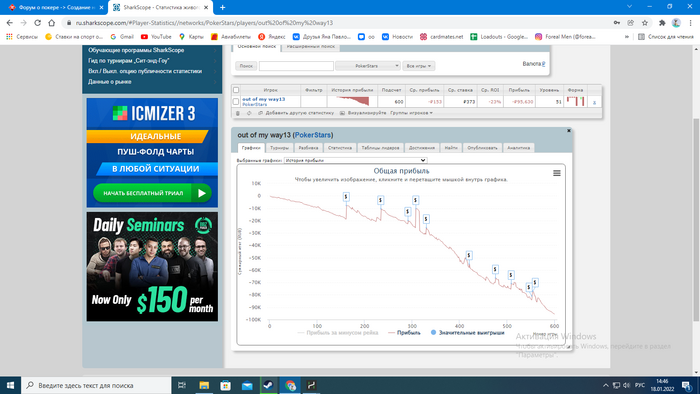The width and height of the screenshot is (700, 394).
Task: Open the Windows Start menu
Action: point(10,385)
